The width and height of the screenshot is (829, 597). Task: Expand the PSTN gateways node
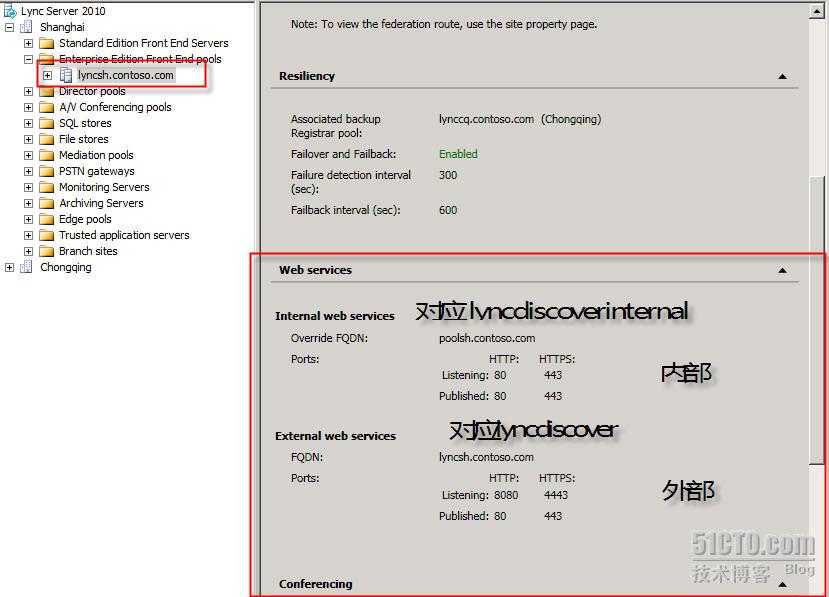[x=29, y=171]
